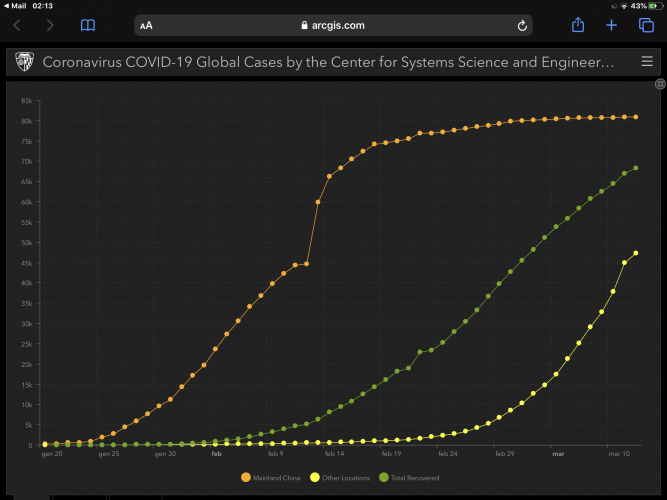Go back to previous page in Safari
Viewport: 667px width, 500px height.
click(x=17, y=25)
